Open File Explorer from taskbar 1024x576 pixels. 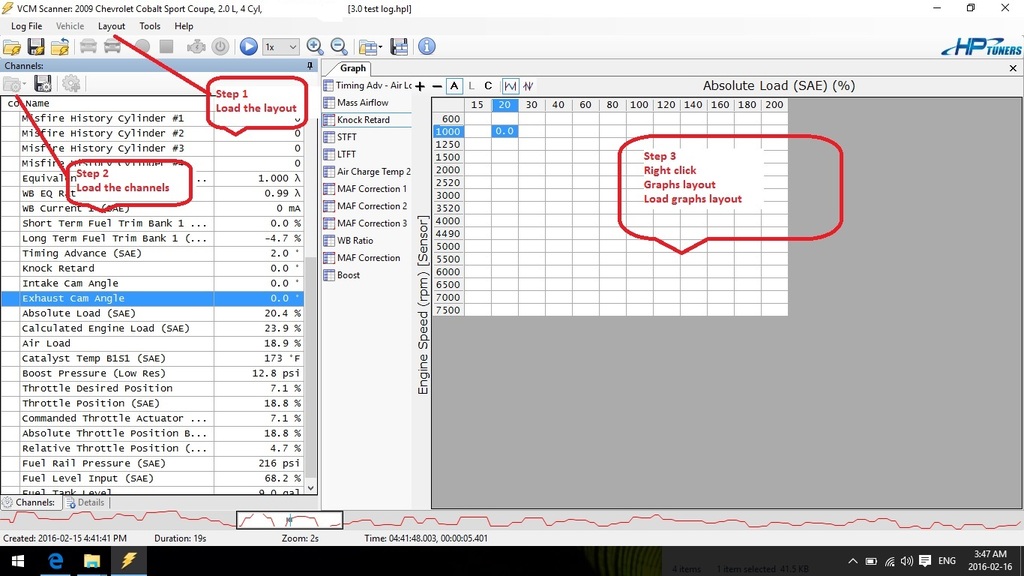click(91, 561)
